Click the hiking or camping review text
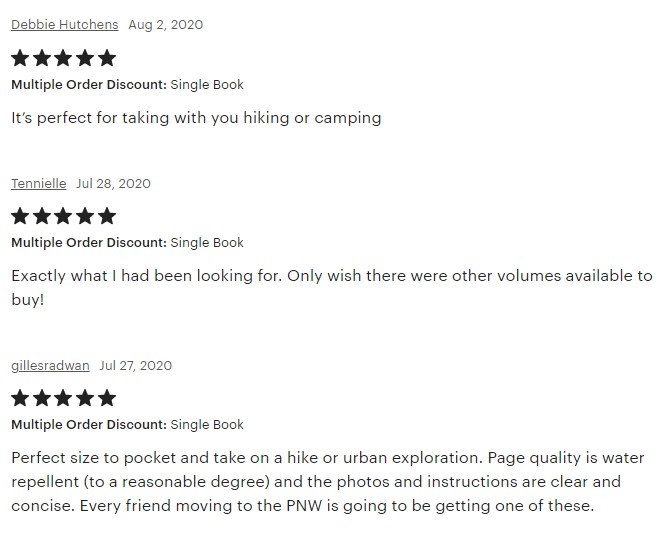 click(x=196, y=117)
